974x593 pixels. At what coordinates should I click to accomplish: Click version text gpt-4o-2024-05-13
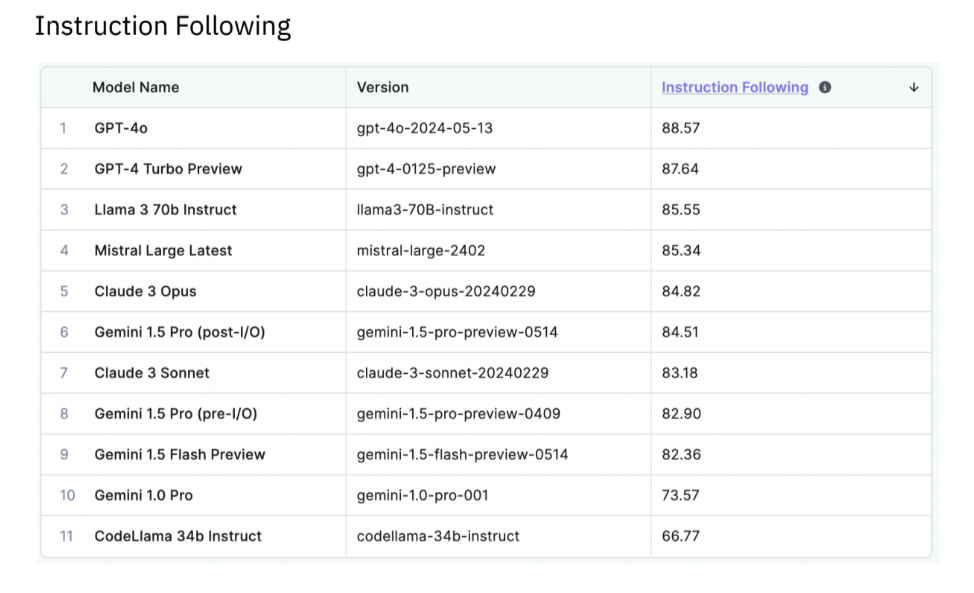[425, 128]
